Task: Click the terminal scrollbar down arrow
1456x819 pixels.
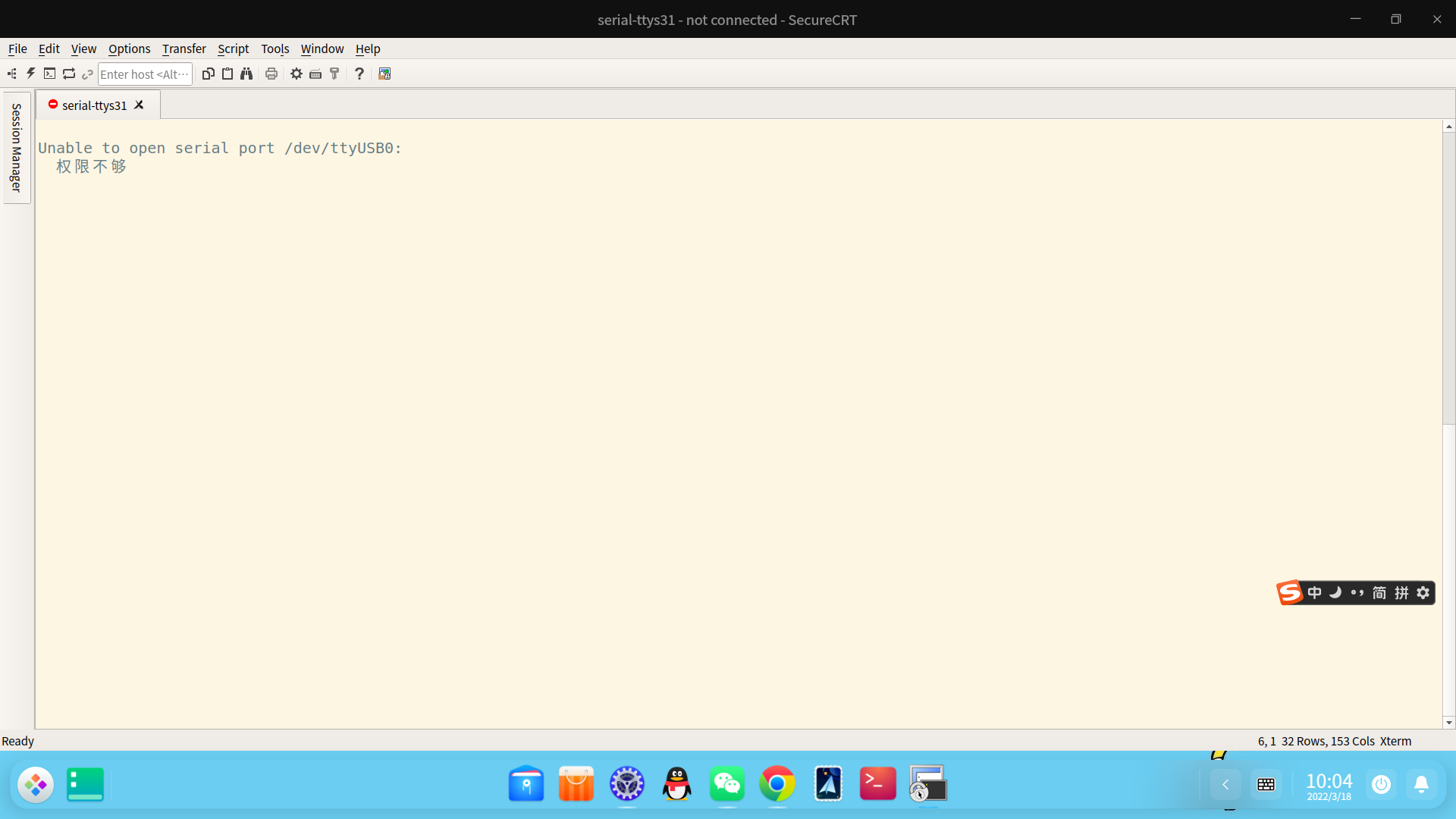Action: 1448,723
